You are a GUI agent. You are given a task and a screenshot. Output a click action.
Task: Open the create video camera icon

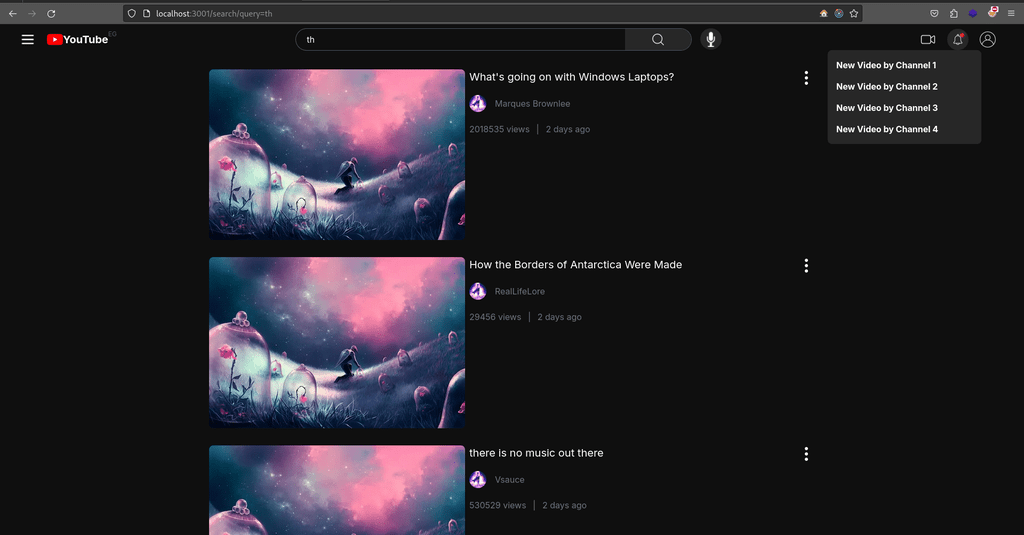927,40
